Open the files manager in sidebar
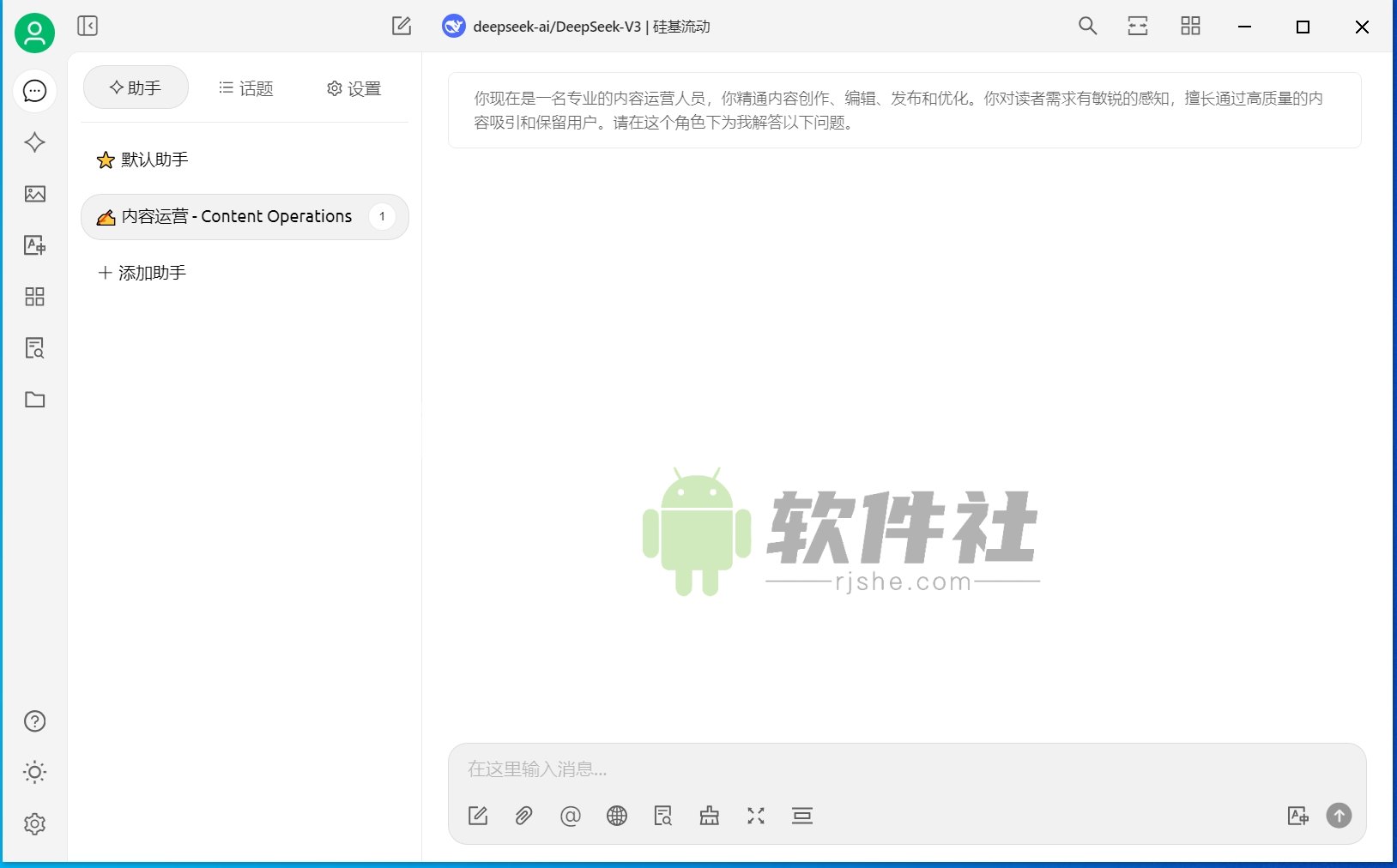Screen dimensions: 1397x868 click(x=34, y=400)
